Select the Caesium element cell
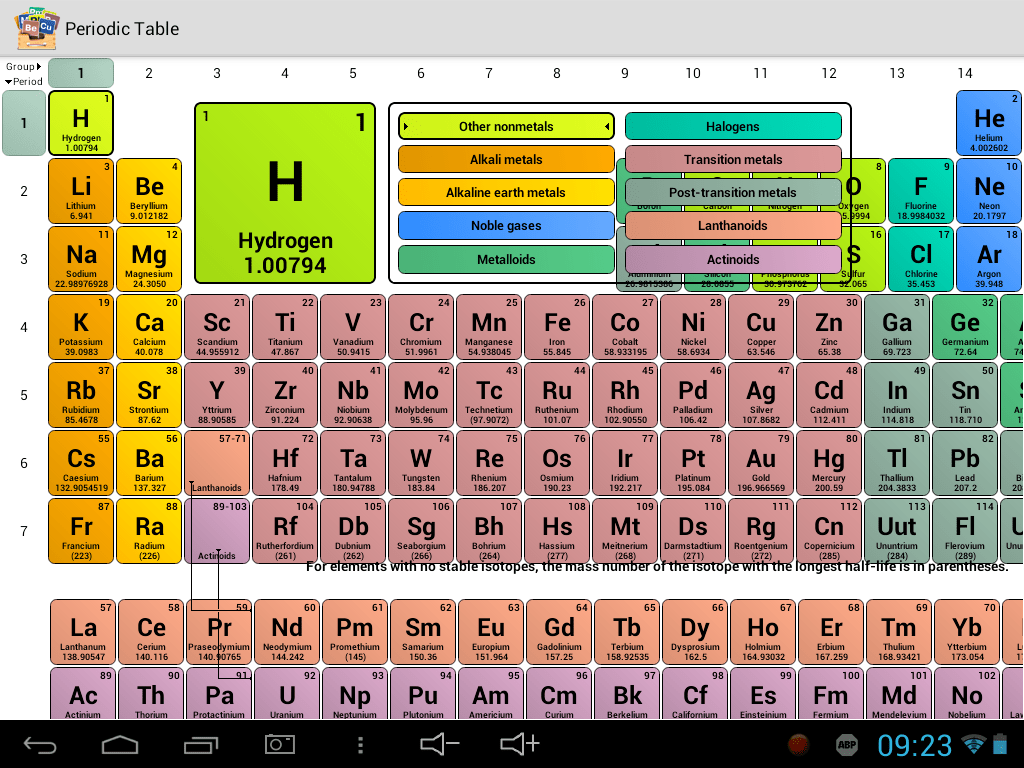This screenshot has width=1024, height=768. pos(81,463)
